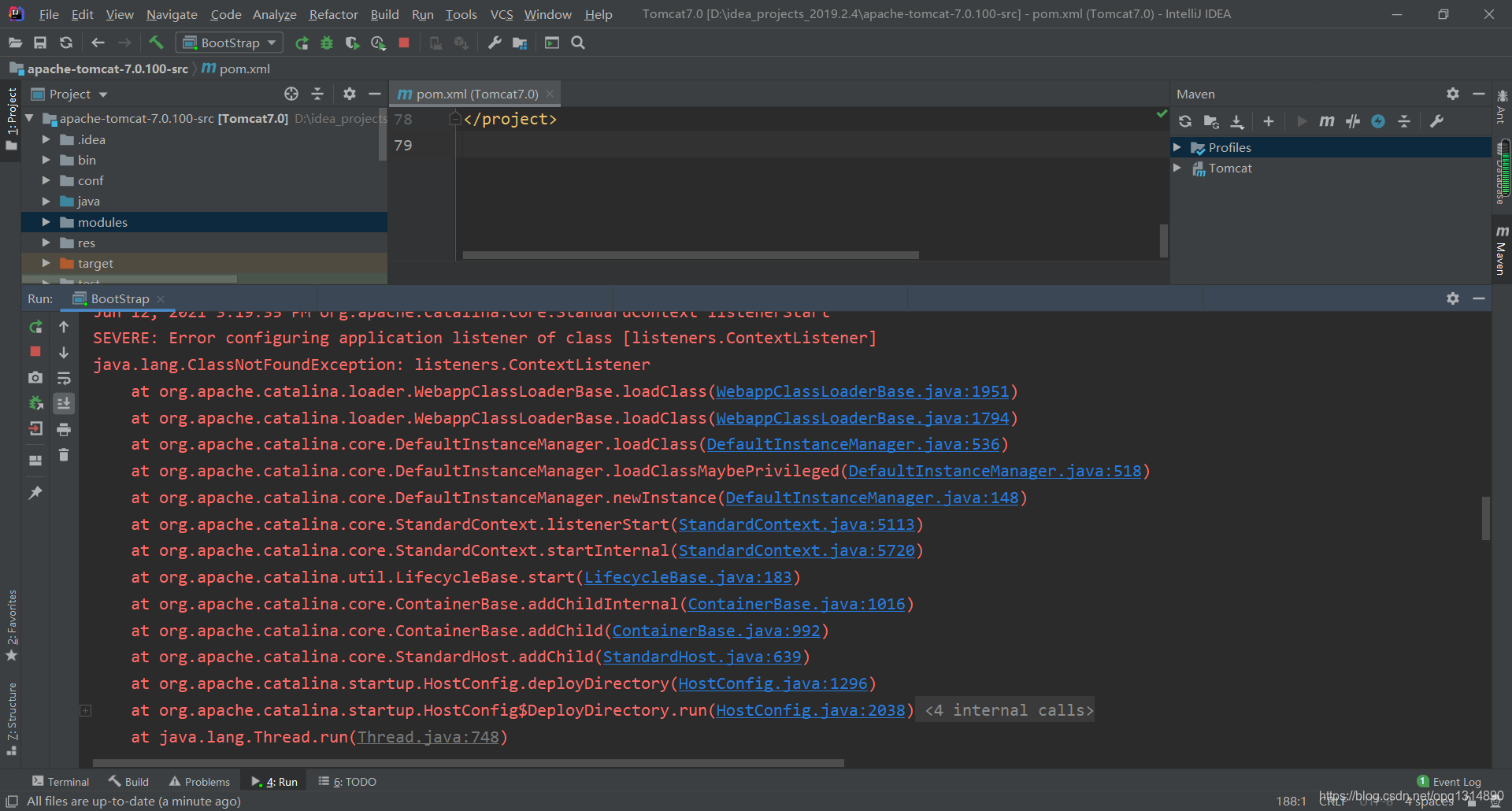Clear All console output with trash icon
The height and width of the screenshot is (811, 1512).
tap(64, 454)
